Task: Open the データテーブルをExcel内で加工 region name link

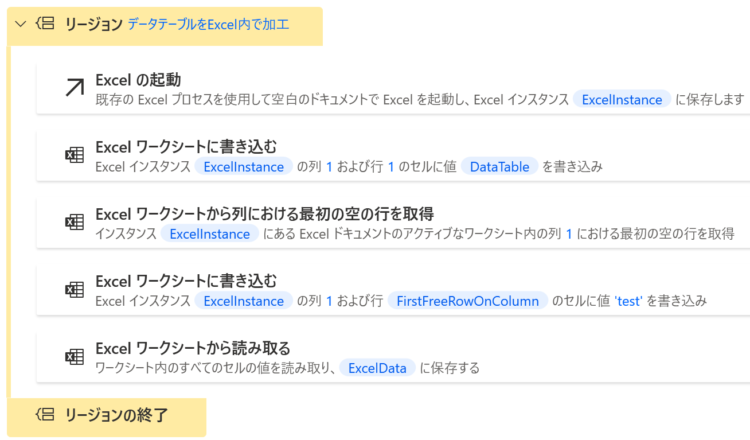Action: click(x=208, y=24)
